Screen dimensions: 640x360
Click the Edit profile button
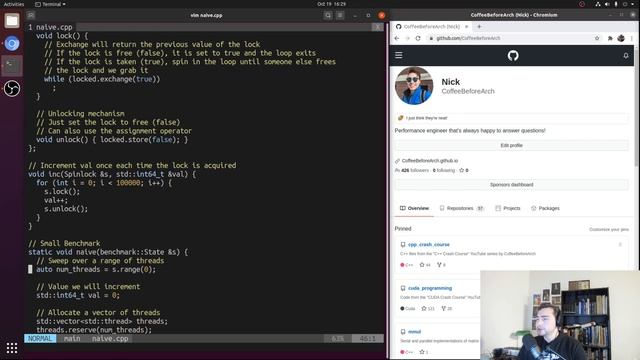click(x=511, y=145)
